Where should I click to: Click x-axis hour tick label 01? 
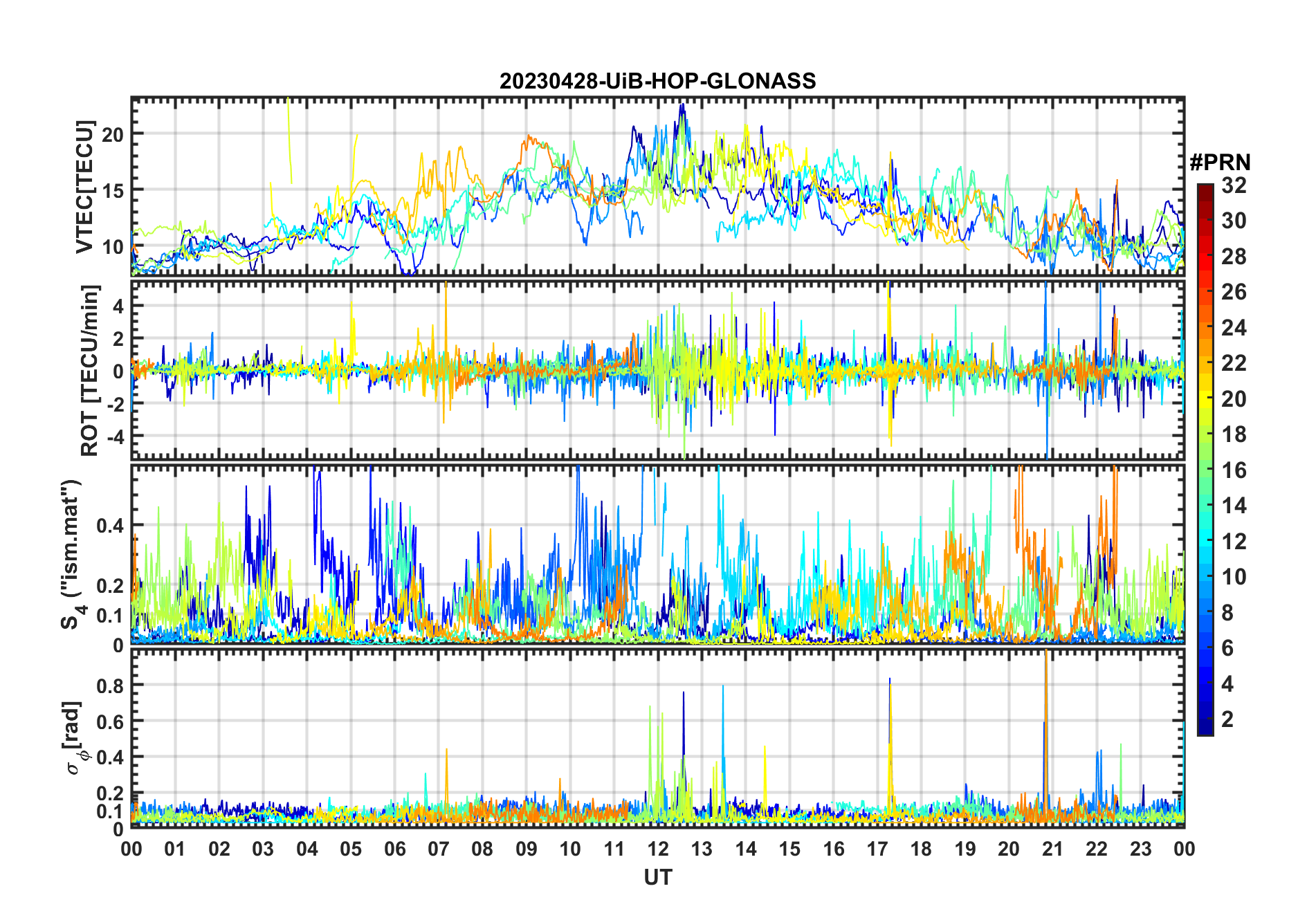(175, 849)
